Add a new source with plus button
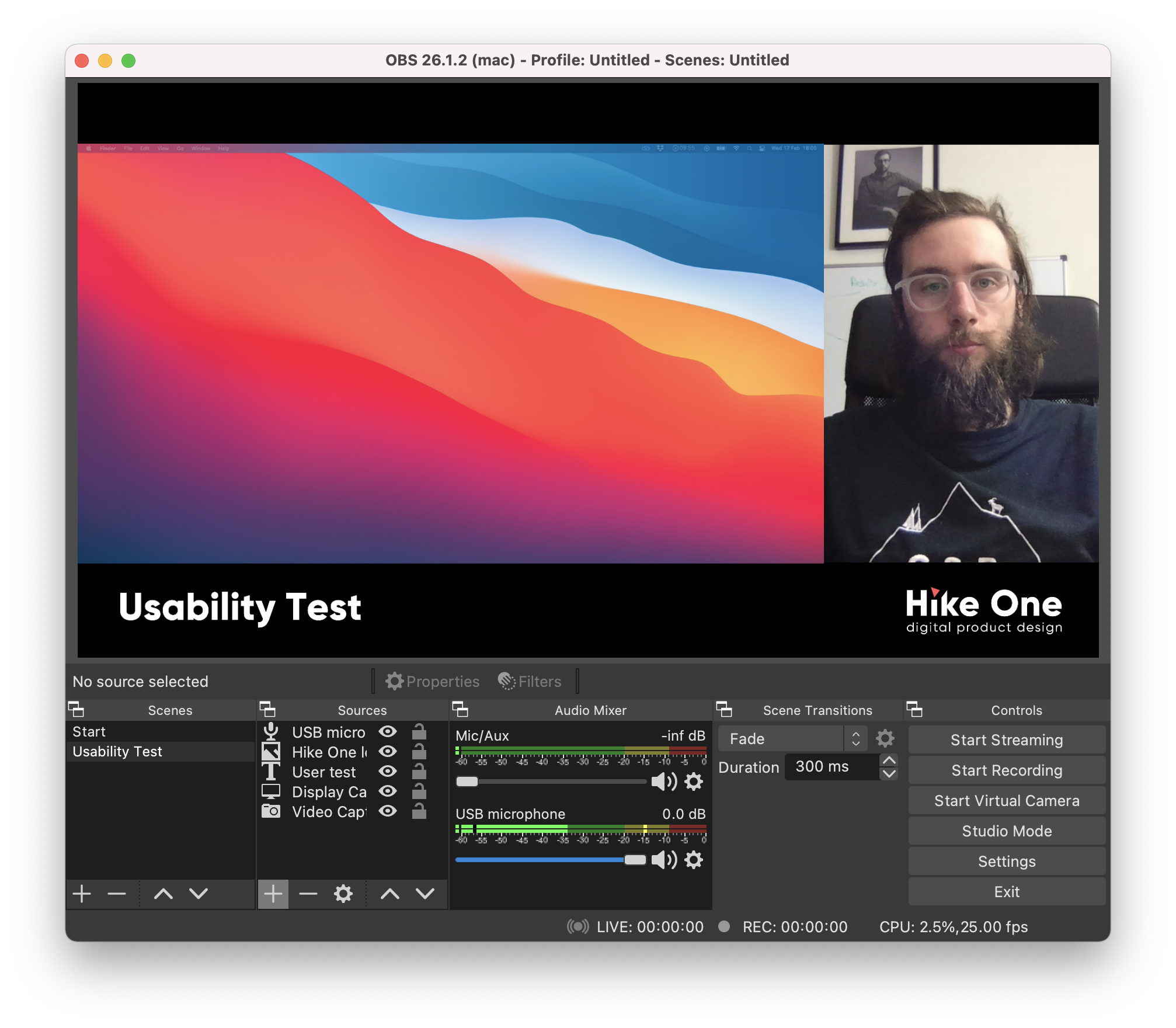 point(273,894)
